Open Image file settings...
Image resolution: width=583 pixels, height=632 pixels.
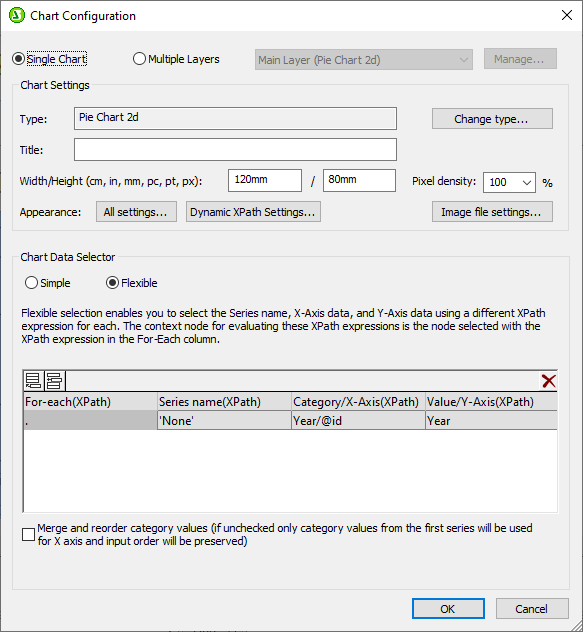pos(492,212)
